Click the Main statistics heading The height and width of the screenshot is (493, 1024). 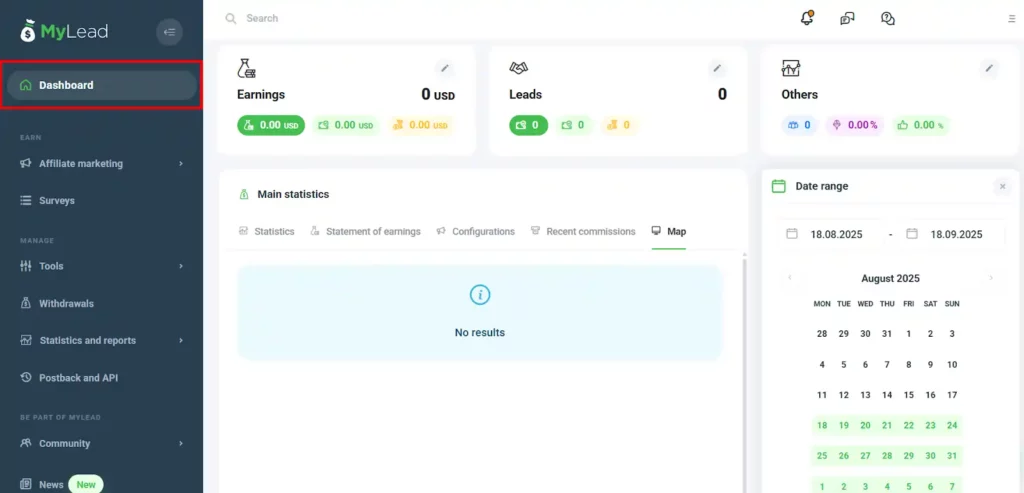click(x=293, y=195)
